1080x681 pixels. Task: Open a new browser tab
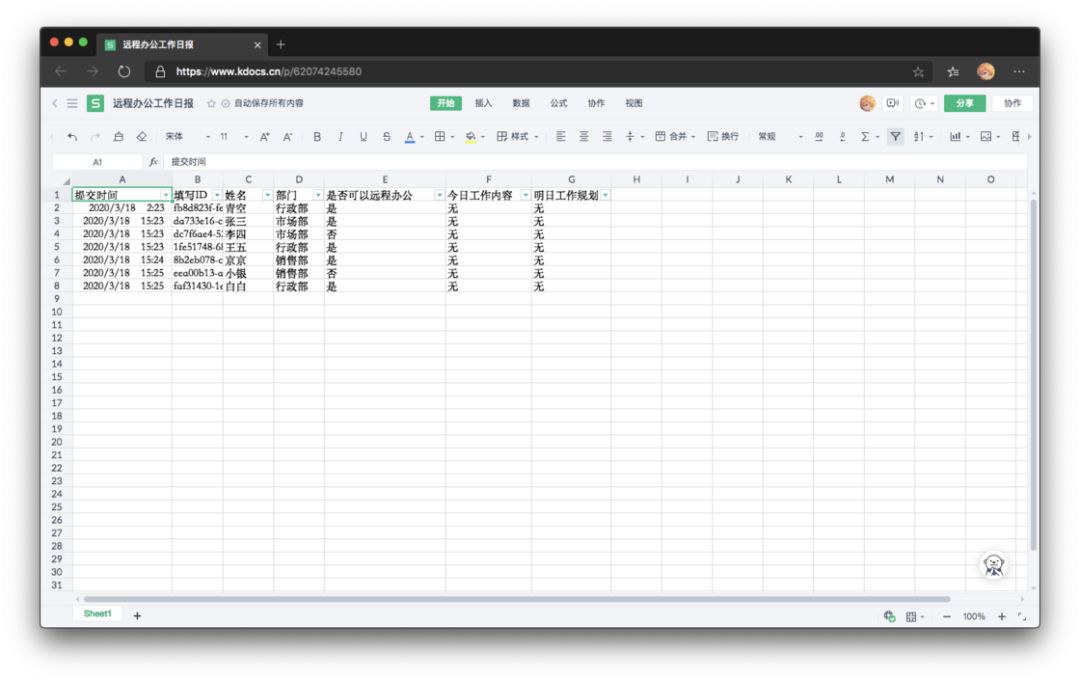[280, 45]
